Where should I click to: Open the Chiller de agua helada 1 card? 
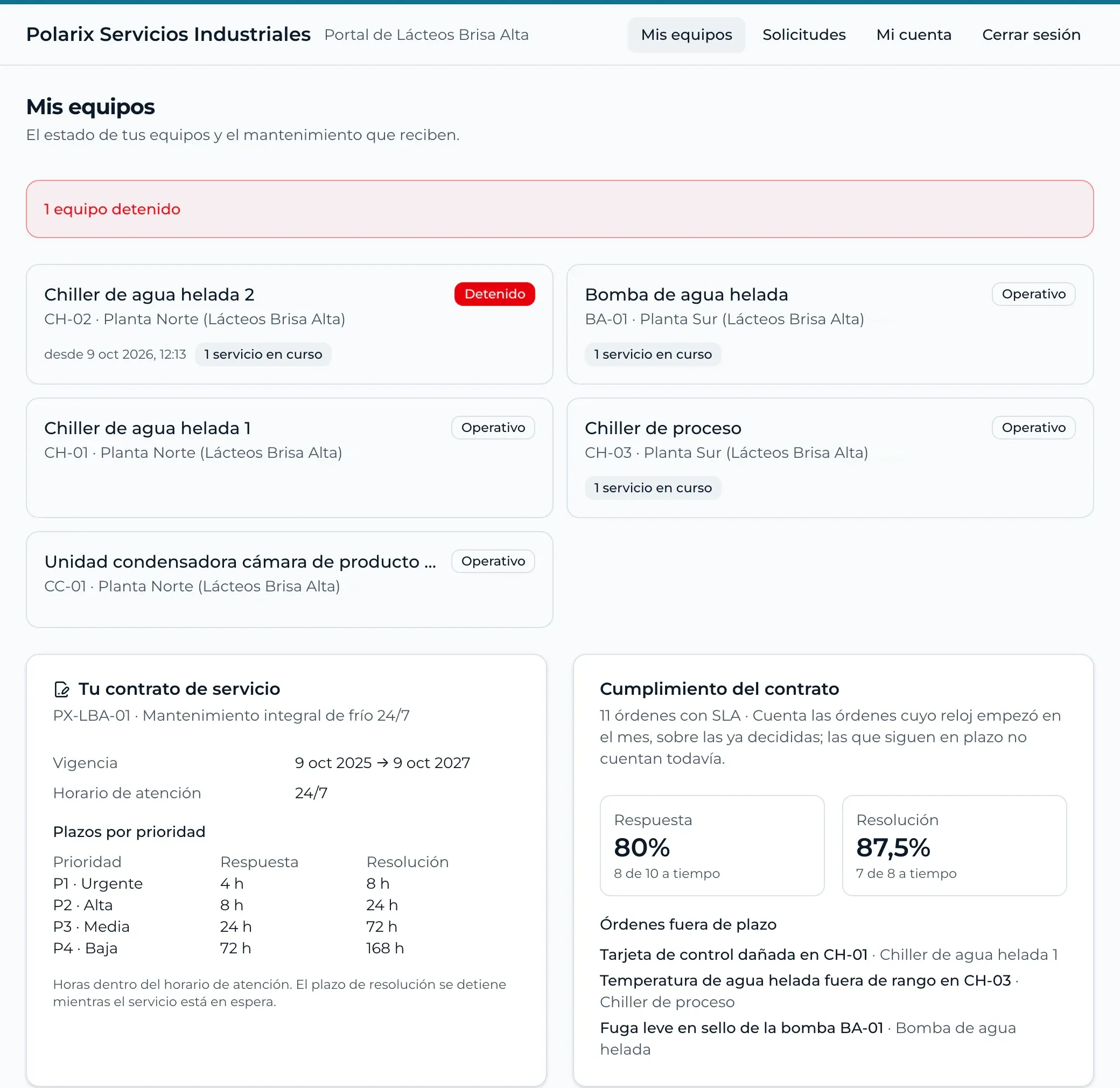pyautogui.click(x=289, y=458)
